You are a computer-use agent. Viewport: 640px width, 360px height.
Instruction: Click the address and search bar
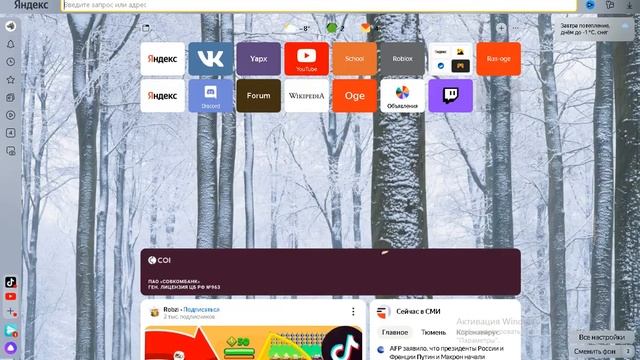[x=319, y=5]
